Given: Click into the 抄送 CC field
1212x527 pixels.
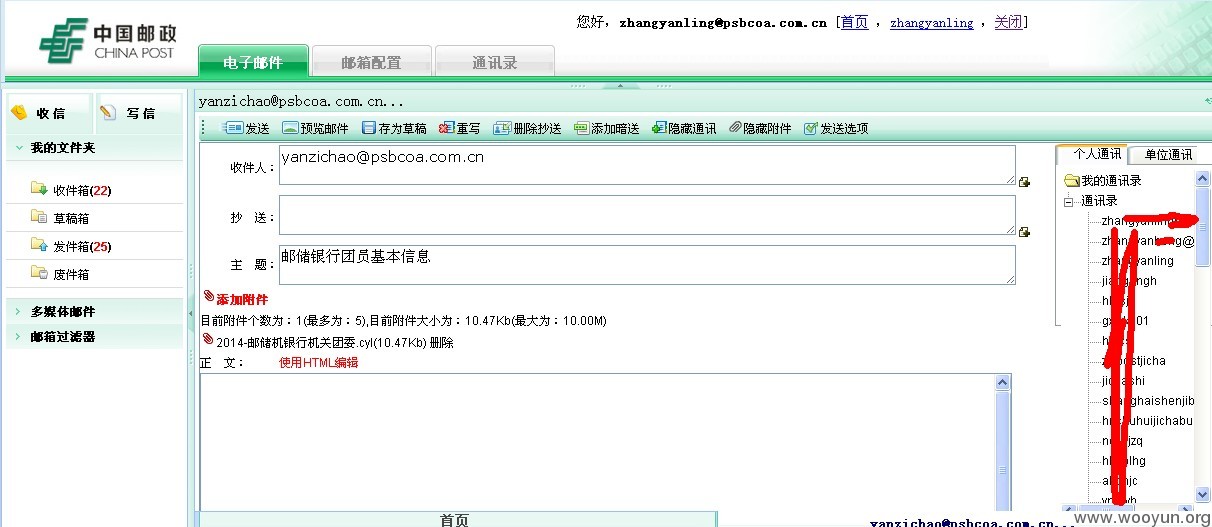Looking at the screenshot, I should point(647,215).
